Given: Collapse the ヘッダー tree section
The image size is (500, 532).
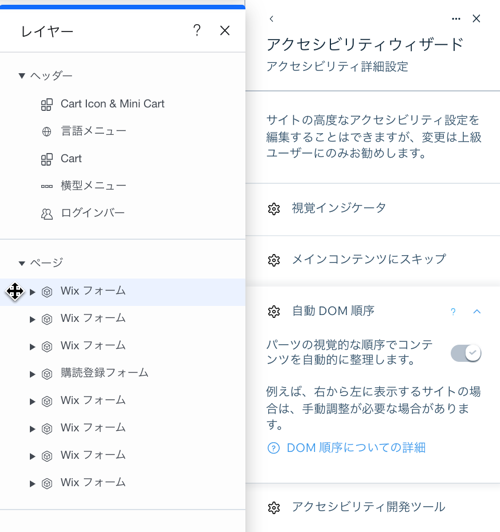Looking at the screenshot, I should [22, 75].
